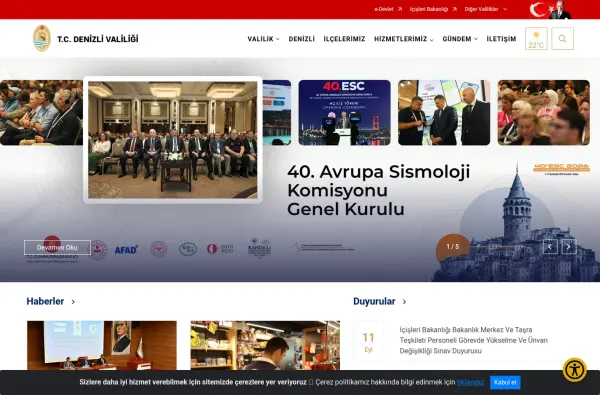Viewport: 600px width, 395px height.
Task: Open the weather 22°C widget
Action: (x=536, y=39)
